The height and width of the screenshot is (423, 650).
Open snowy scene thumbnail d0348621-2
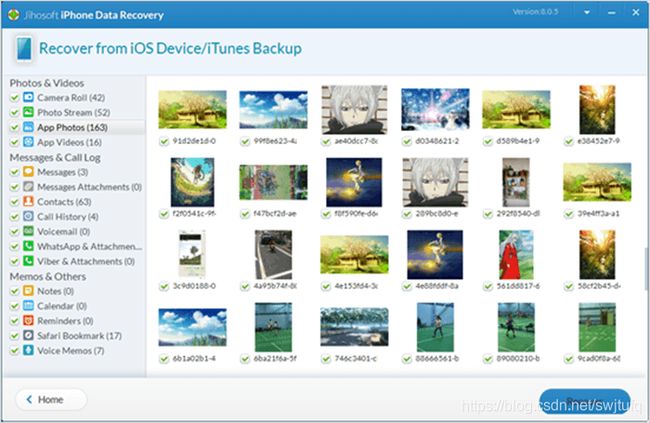(x=435, y=109)
